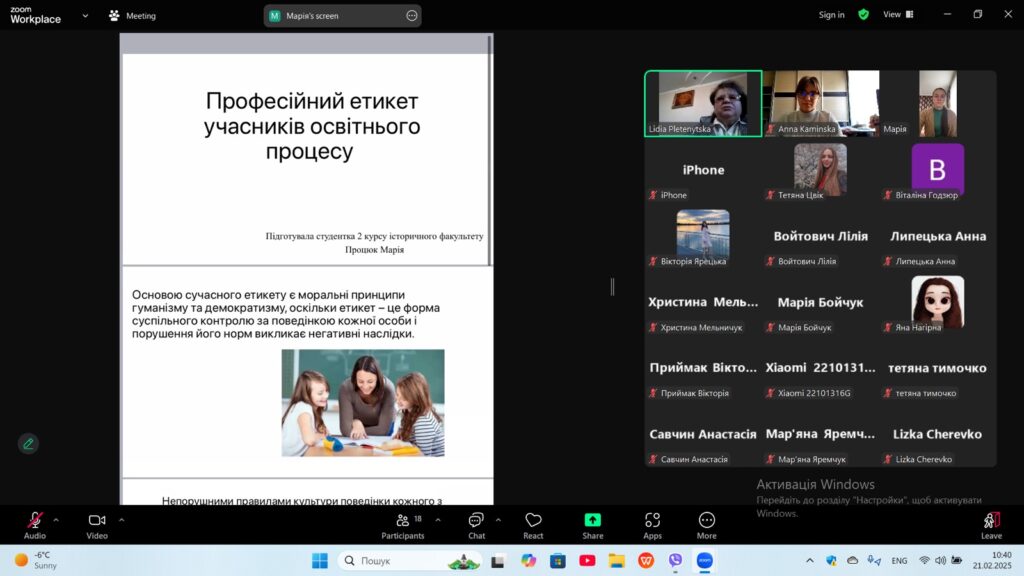
Task: Open the Zoom Workplace dropdown arrow
Action: [x=85, y=16]
